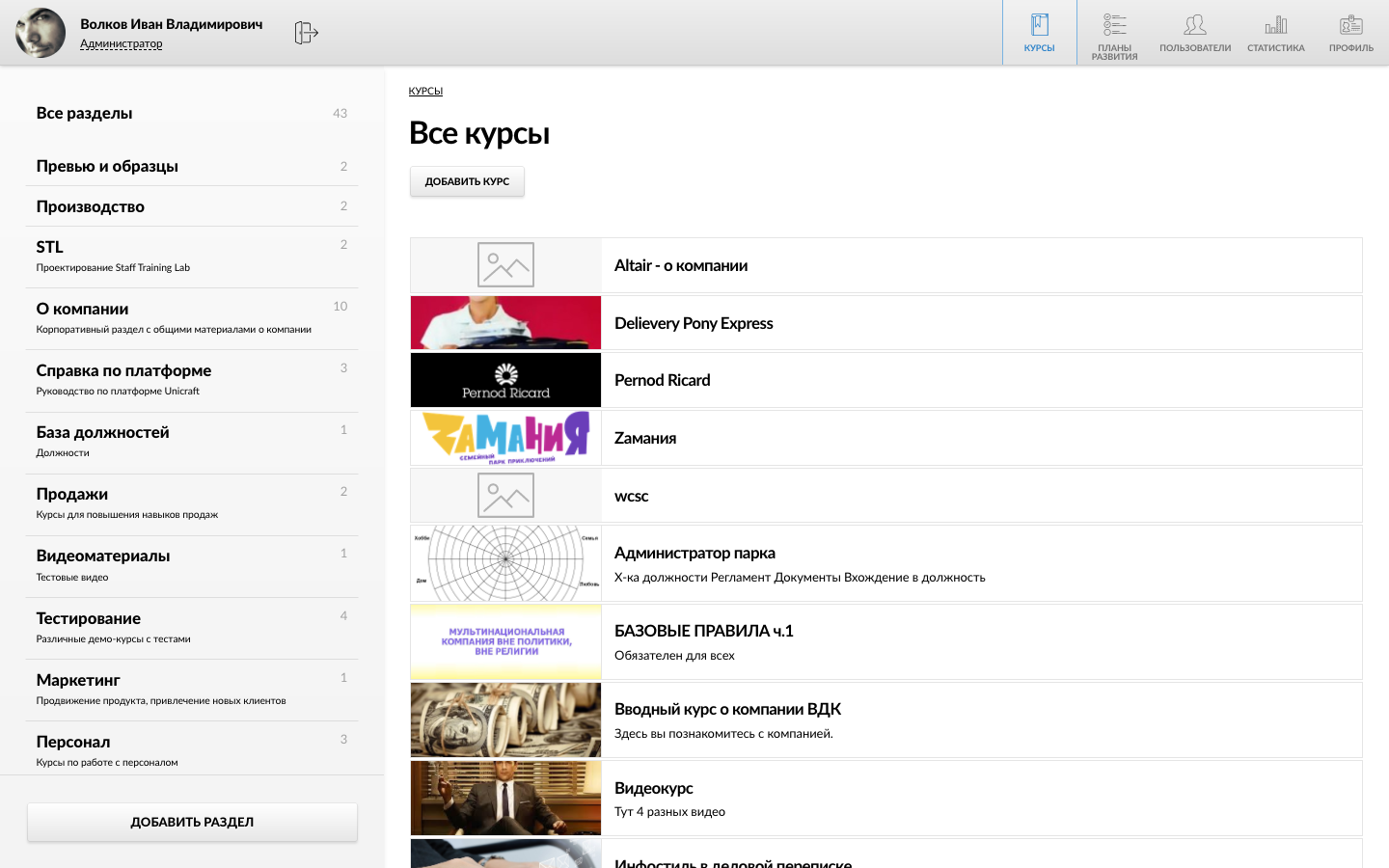The image size is (1389, 868).
Task: Click the Pernod Ricard course thumbnail
Action: [505, 380]
